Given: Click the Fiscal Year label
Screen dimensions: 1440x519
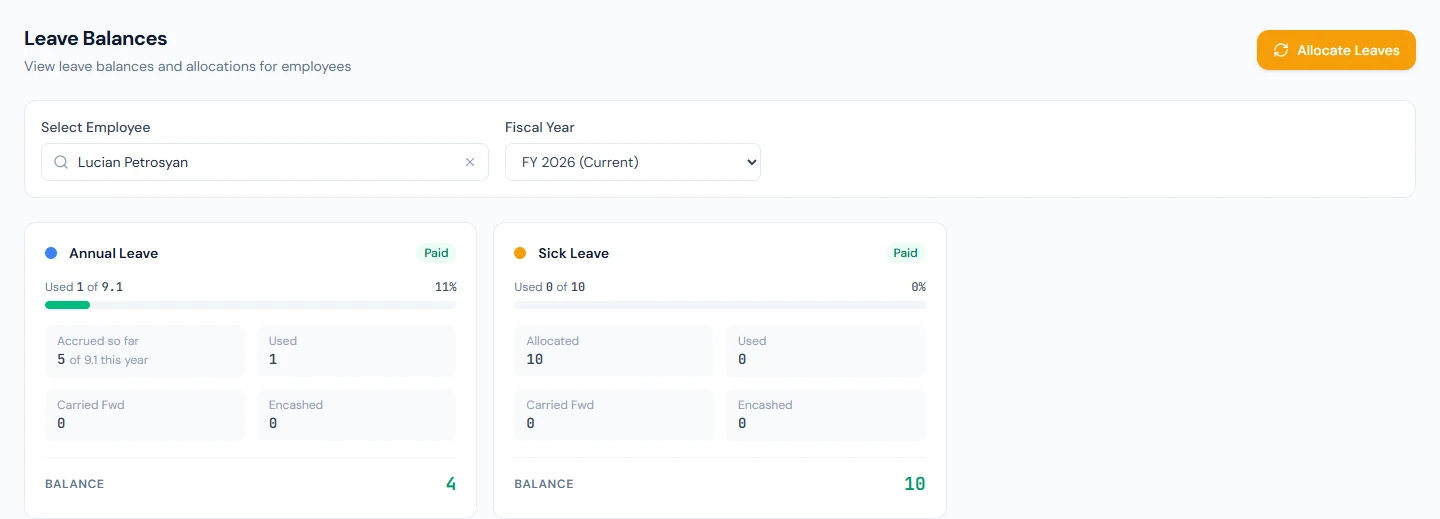Looking at the screenshot, I should (540, 127).
